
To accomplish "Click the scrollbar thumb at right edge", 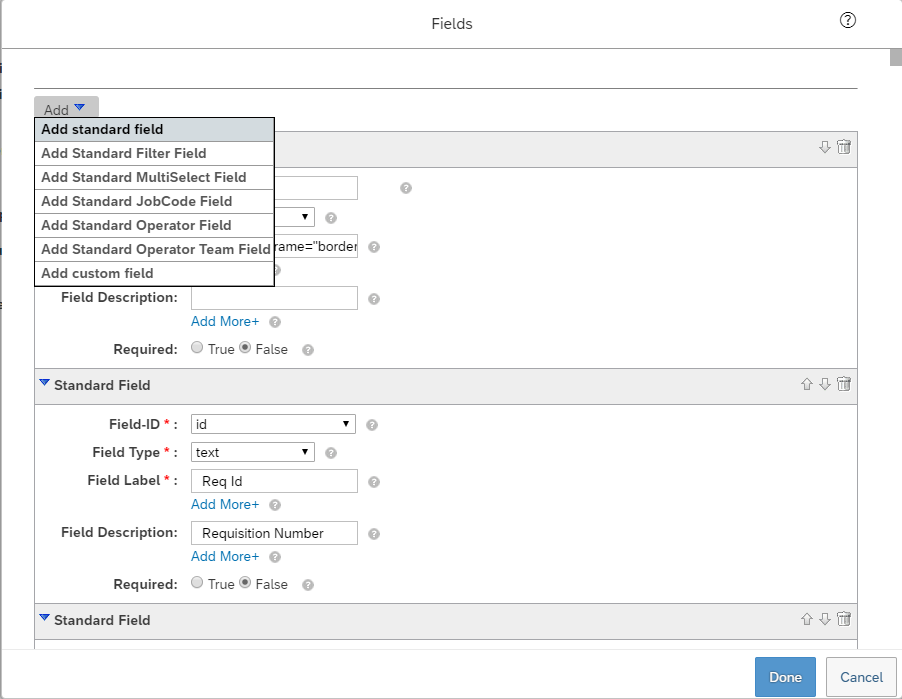I will (896, 58).
